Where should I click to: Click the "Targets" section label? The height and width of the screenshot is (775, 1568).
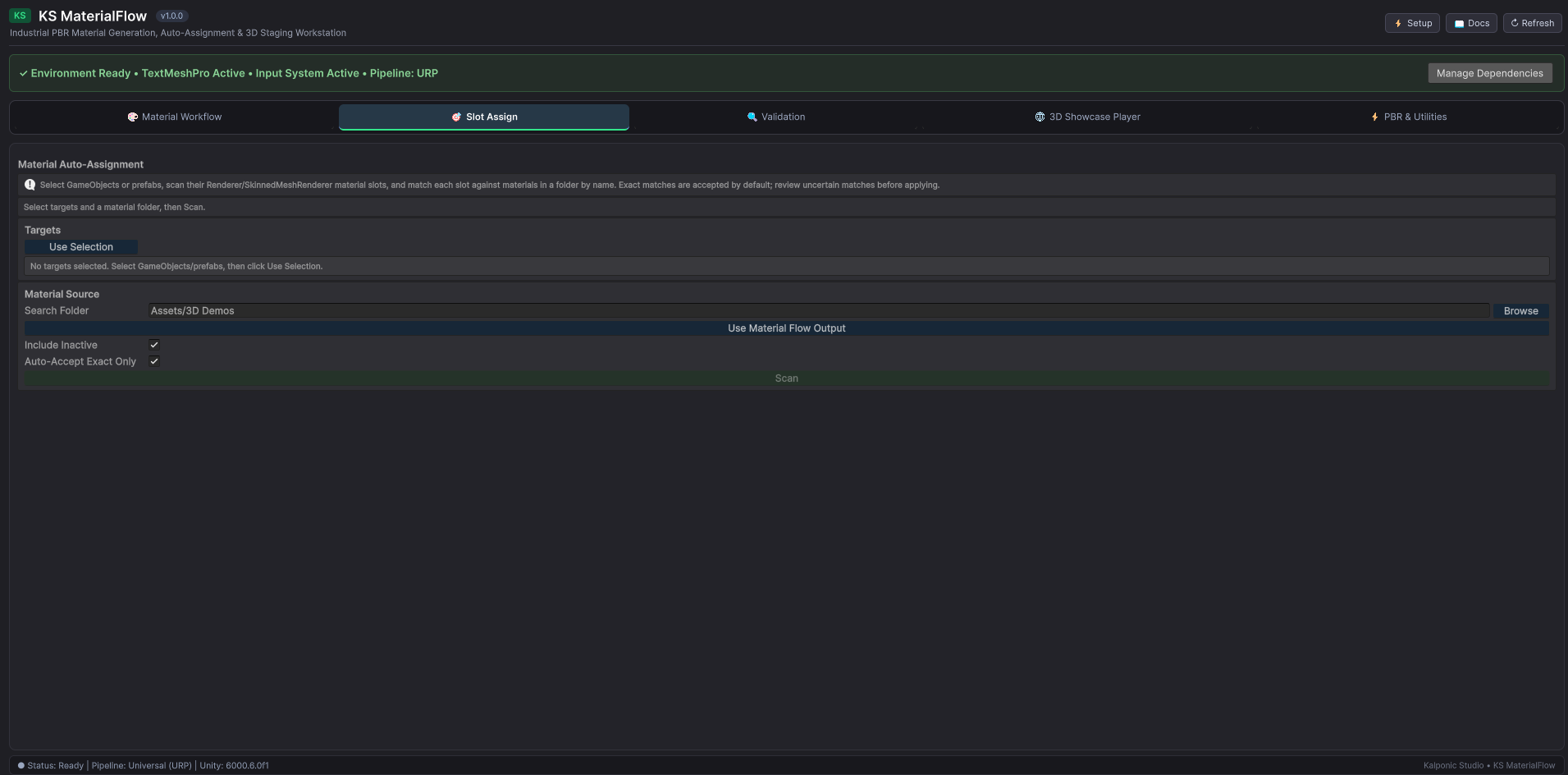(43, 230)
